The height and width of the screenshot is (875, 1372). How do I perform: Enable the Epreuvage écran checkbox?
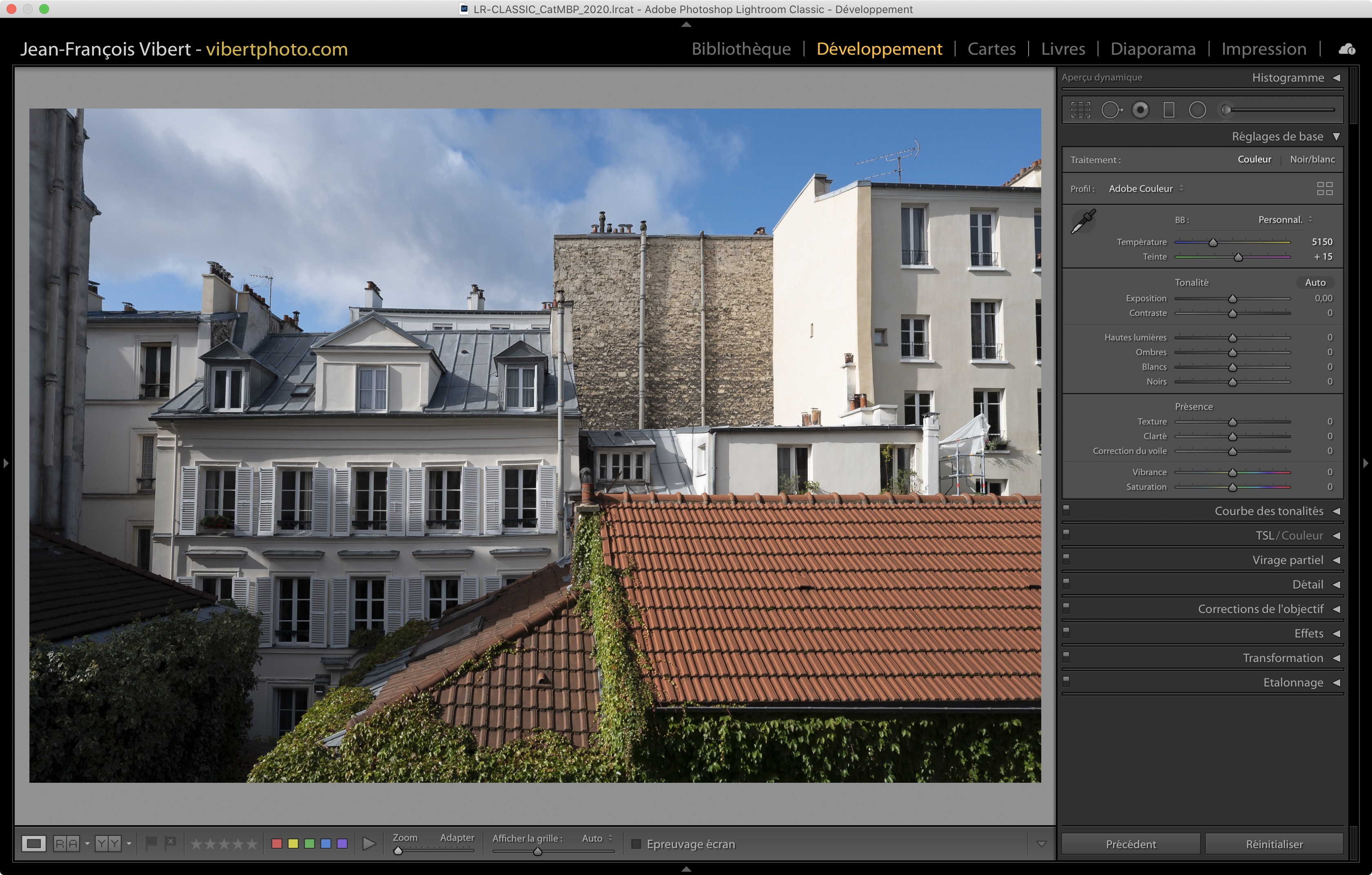[637, 844]
